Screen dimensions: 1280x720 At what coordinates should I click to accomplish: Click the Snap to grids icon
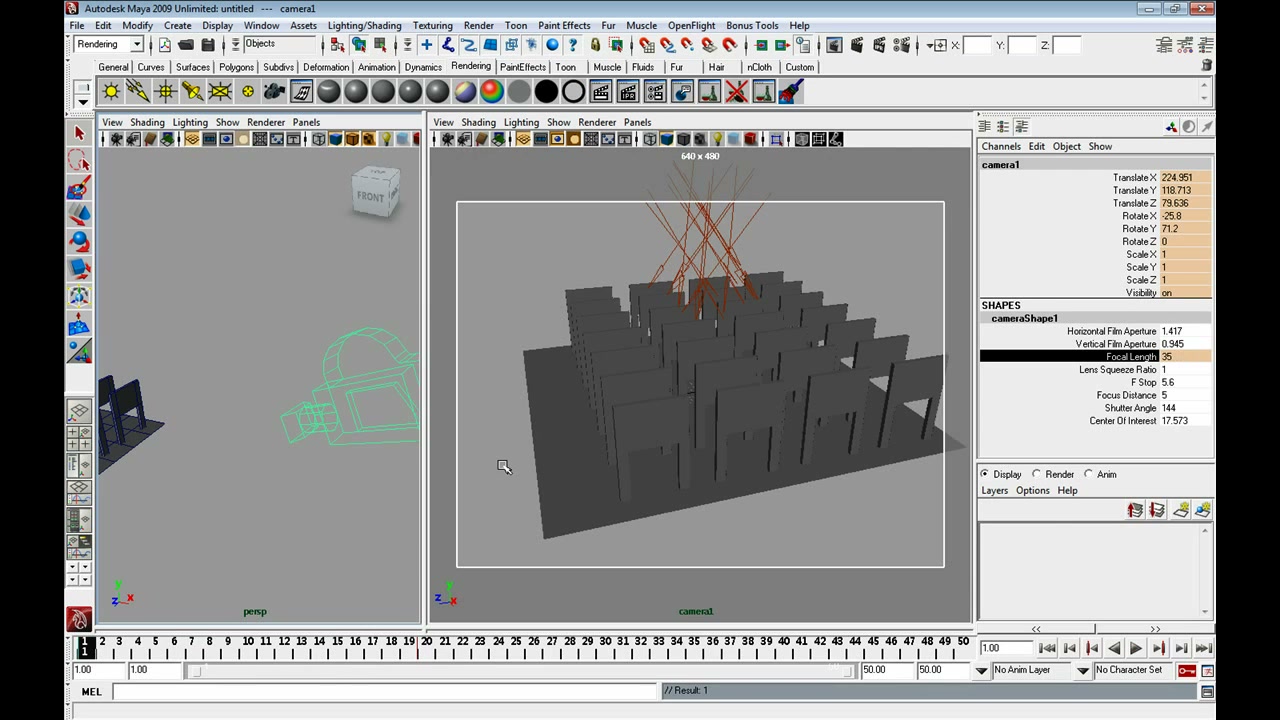click(647, 45)
